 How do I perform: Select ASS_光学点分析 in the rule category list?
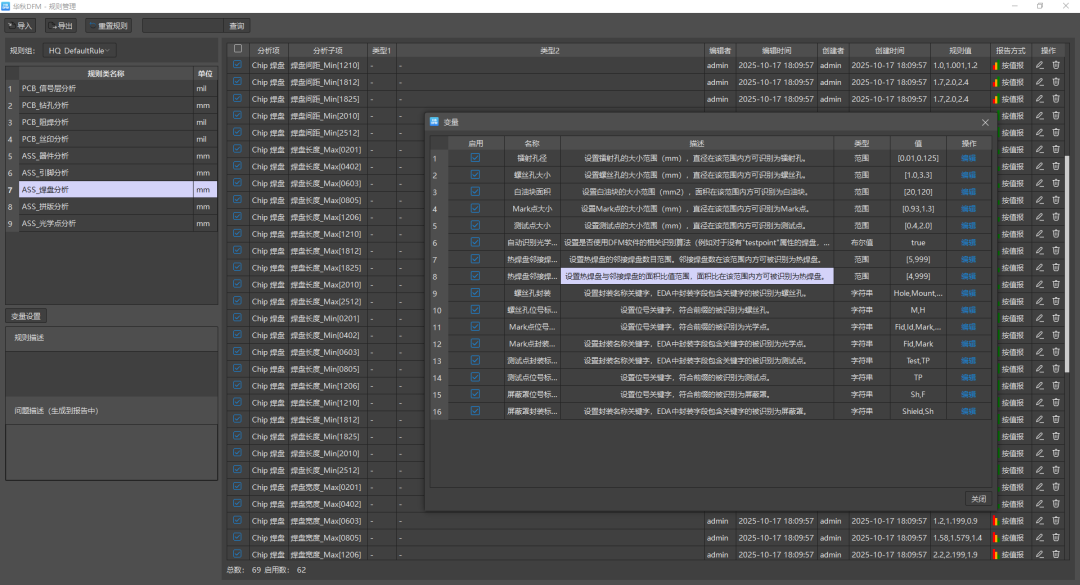point(106,223)
